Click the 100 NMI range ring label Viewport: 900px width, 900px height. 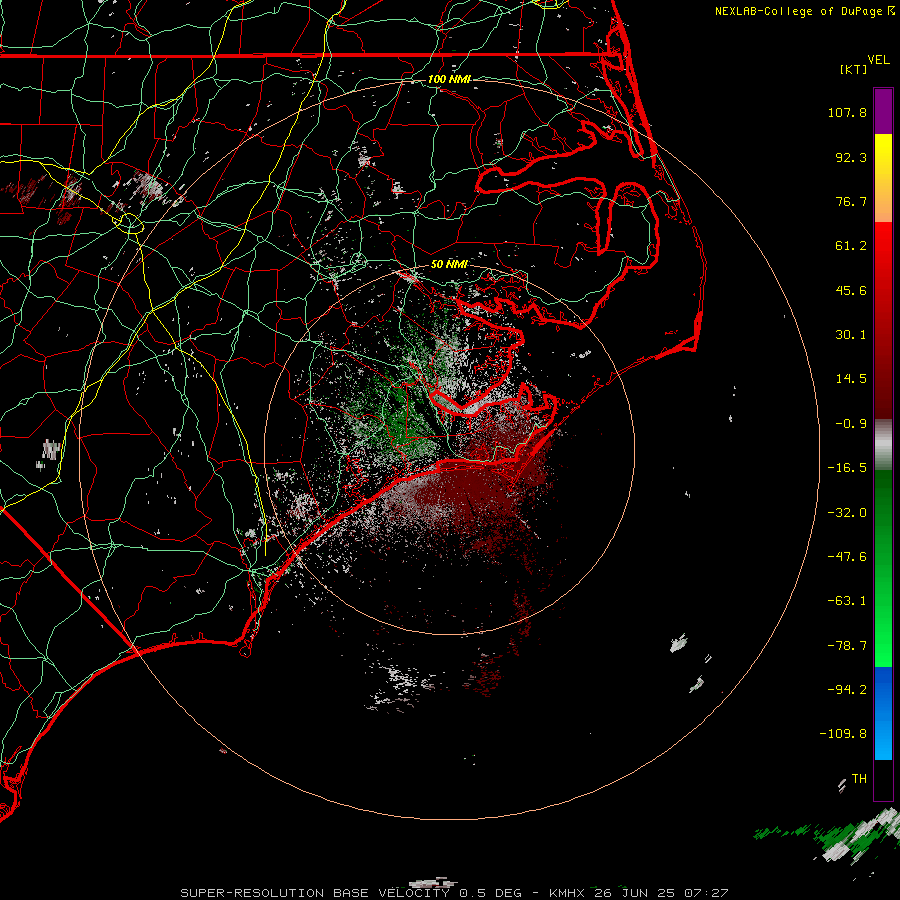[x=449, y=79]
